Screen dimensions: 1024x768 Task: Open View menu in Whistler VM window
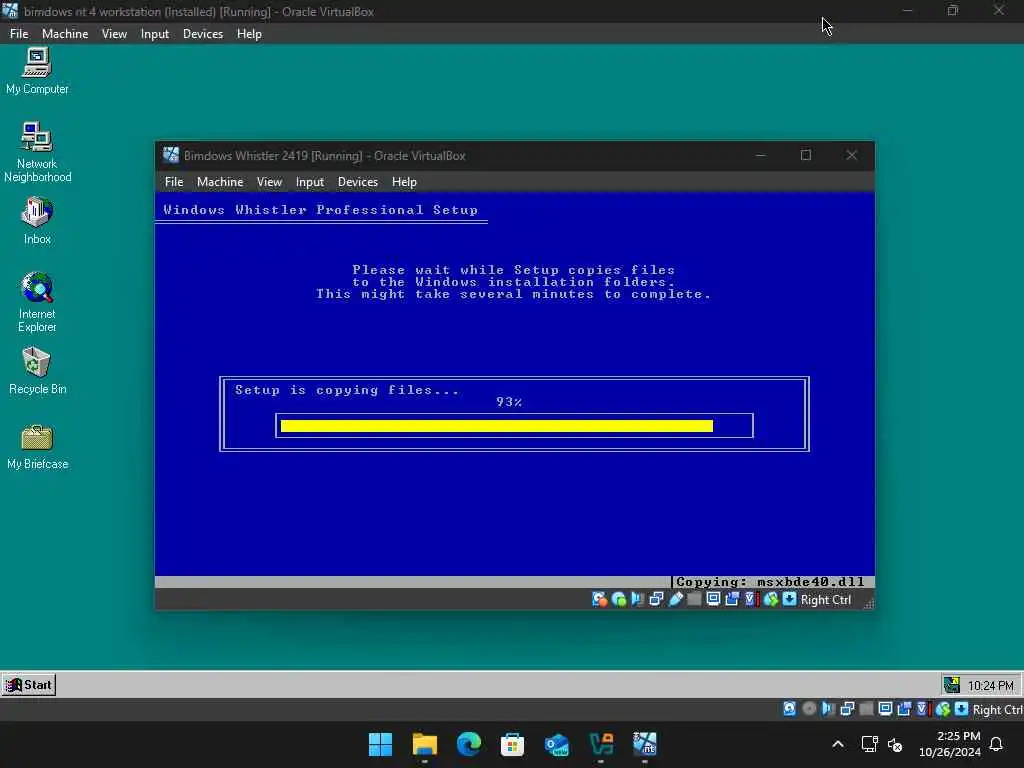tap(269, 182)
